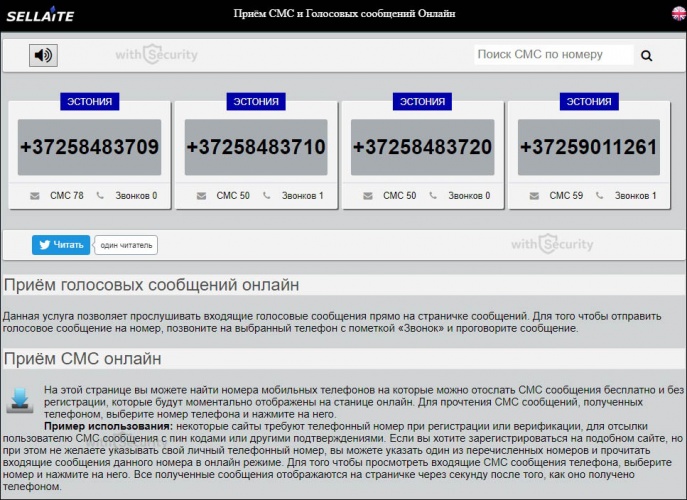This screenshot has width=687, height=500.
Task: Toggle the sound speaker button
Action: point(43,56)
